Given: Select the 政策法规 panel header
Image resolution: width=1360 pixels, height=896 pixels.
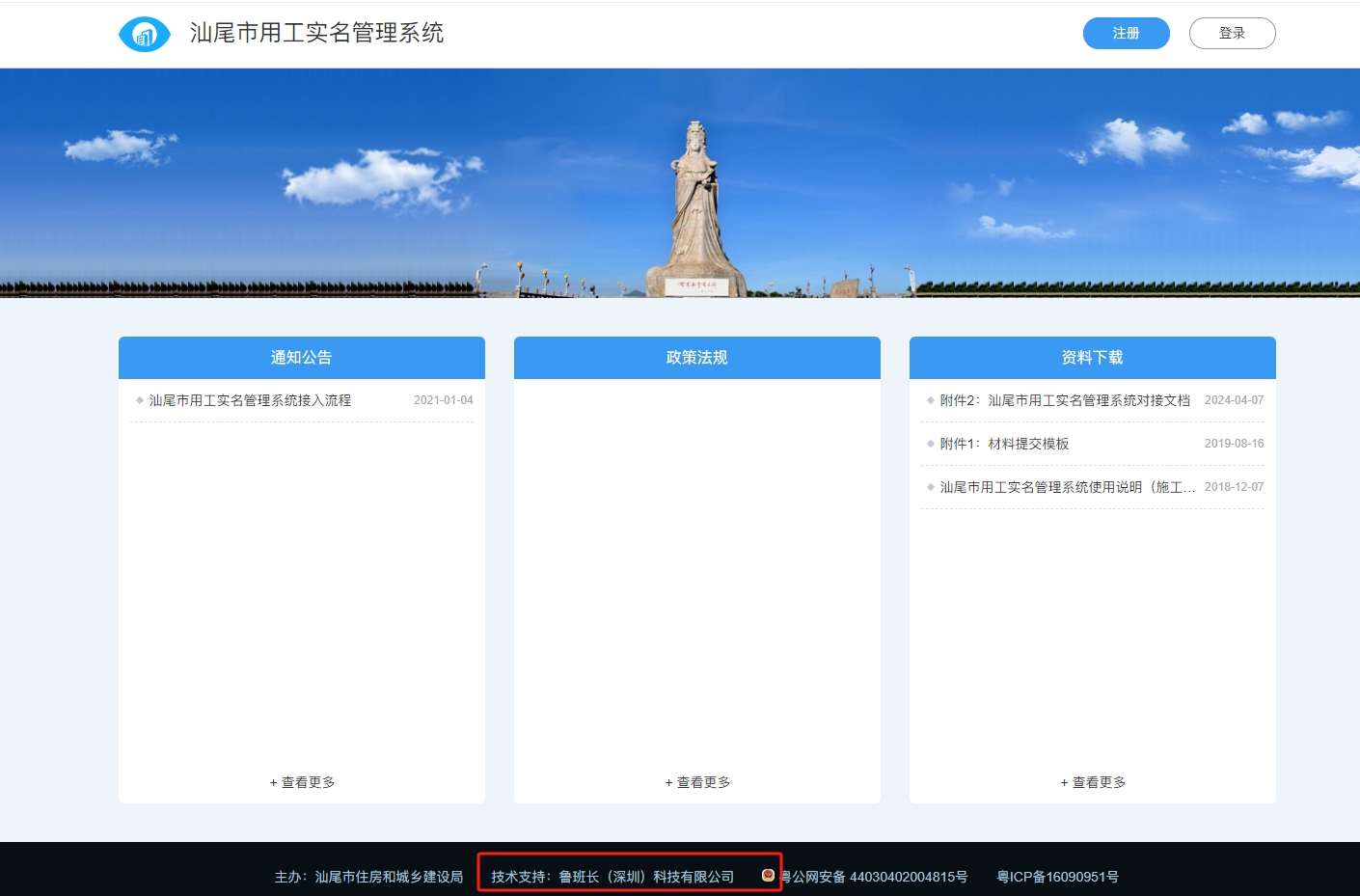Looking at the screenshot, I should pyautogui.click(x=696, y=357).
